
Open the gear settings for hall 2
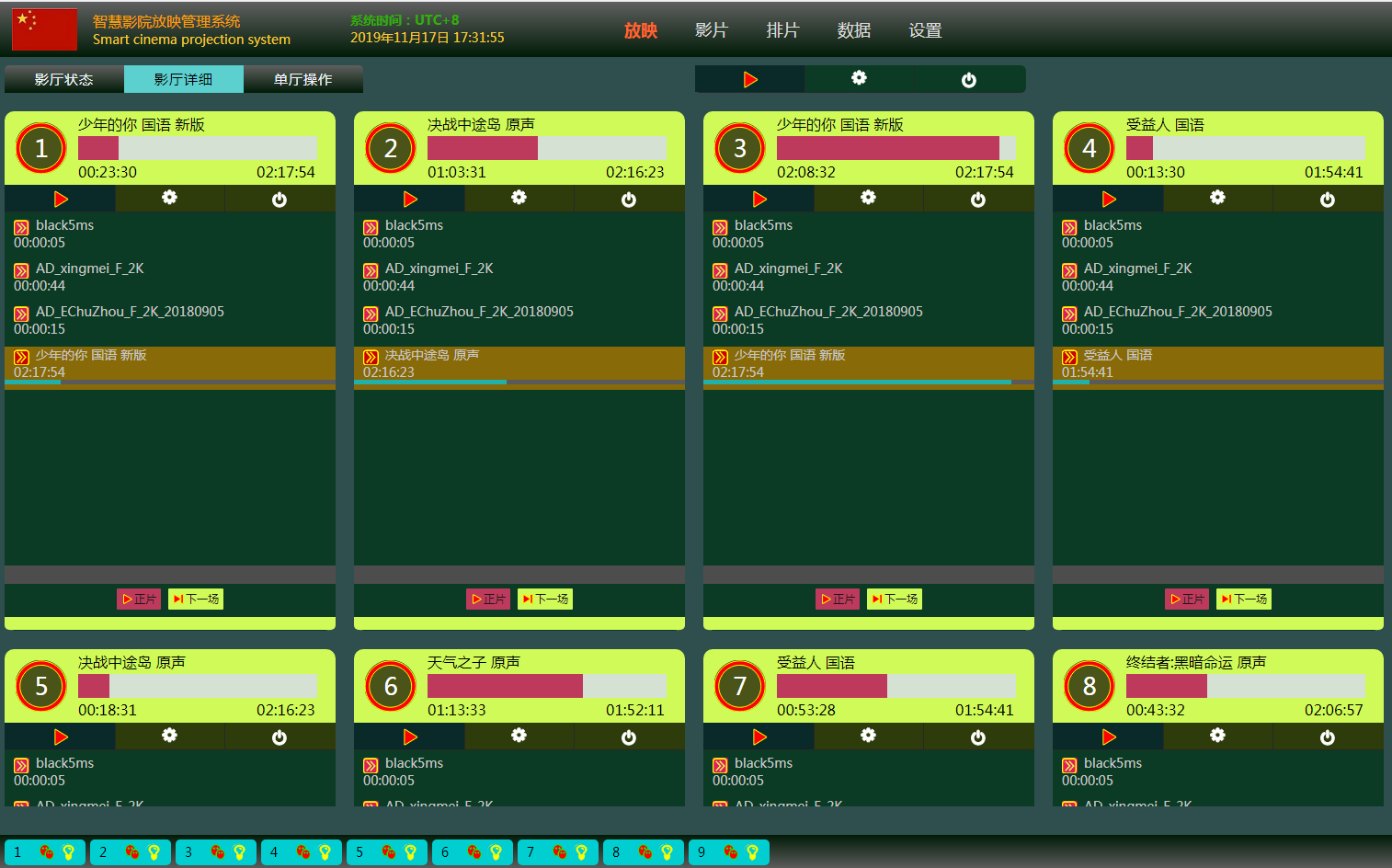coord(519,198)
